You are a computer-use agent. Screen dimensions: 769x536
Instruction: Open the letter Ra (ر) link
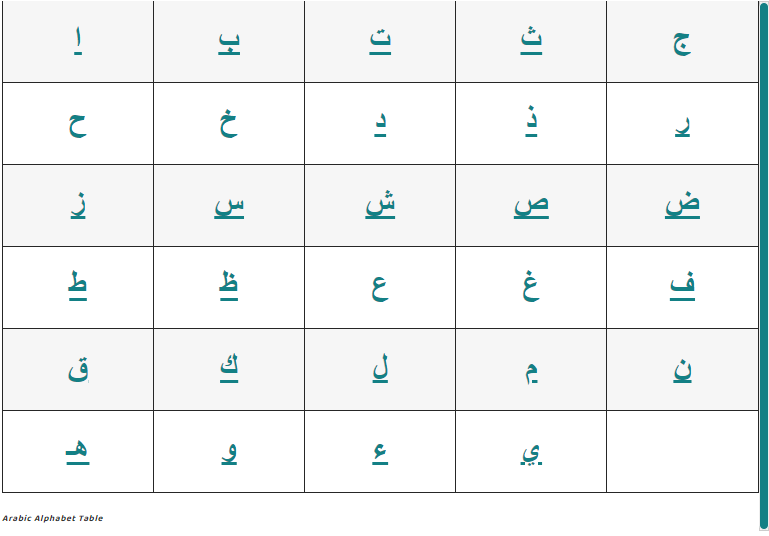tap(682, 125)
